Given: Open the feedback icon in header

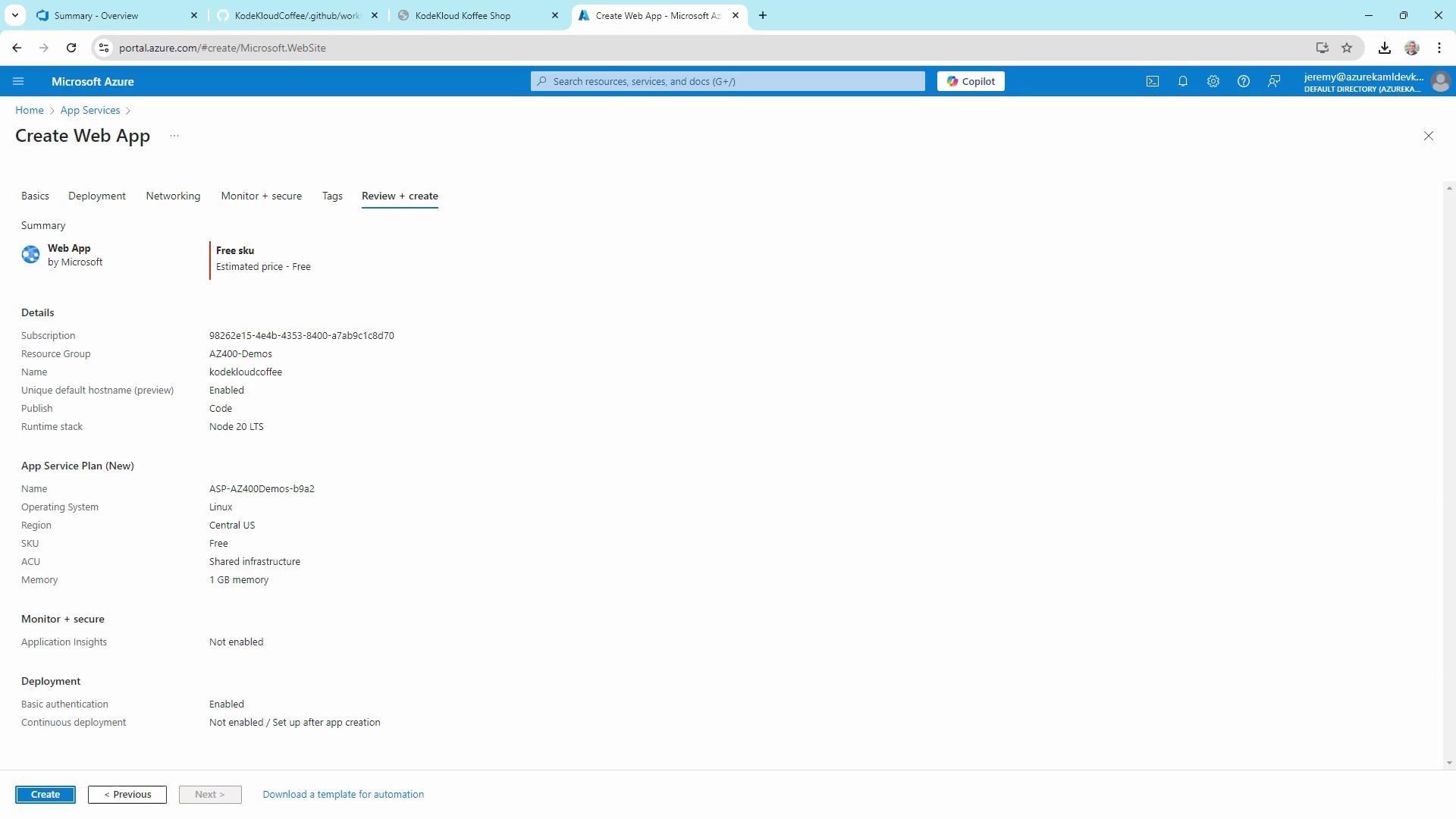Looking at the screenshot, I should pyautogui.click(x=1274, y=81).
